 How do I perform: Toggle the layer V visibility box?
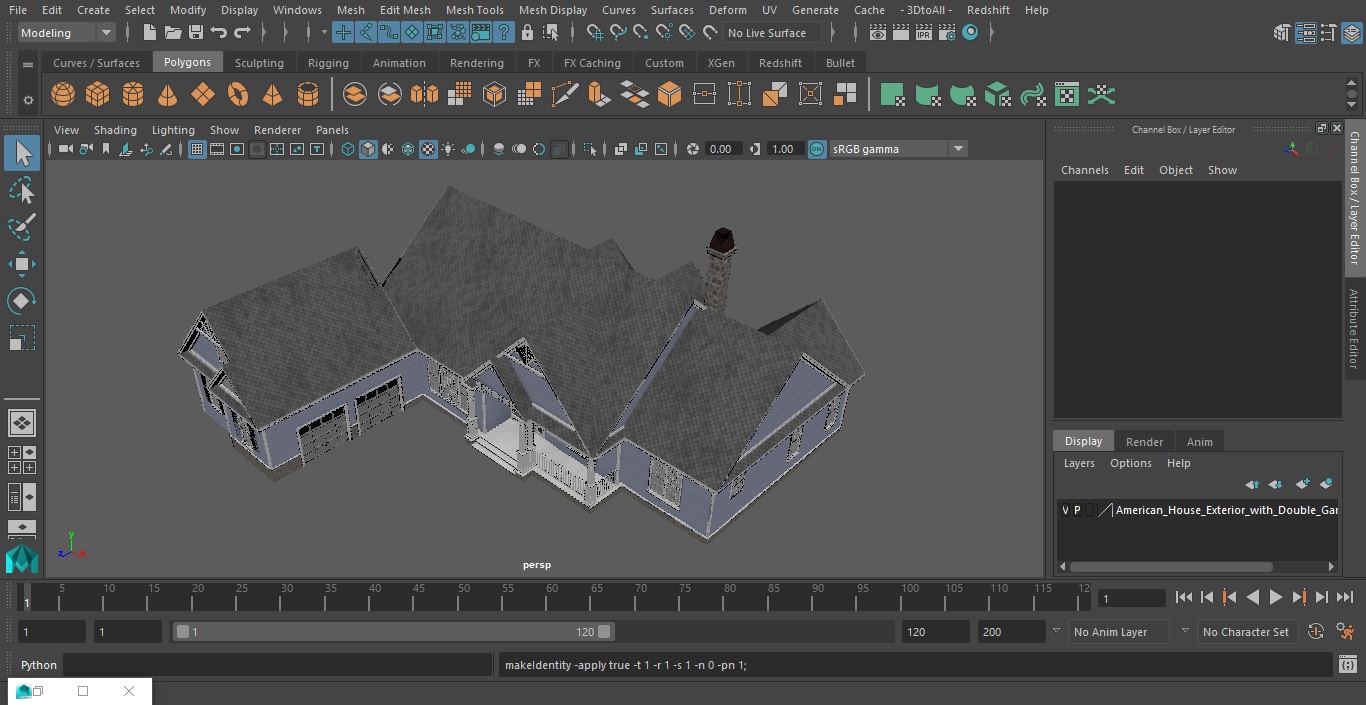1065,510
